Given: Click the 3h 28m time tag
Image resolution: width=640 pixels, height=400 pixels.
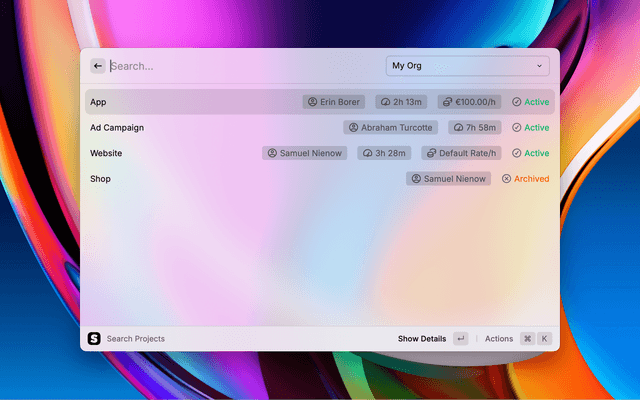Looking at the screenshot, I should click(x=383, y=153).
